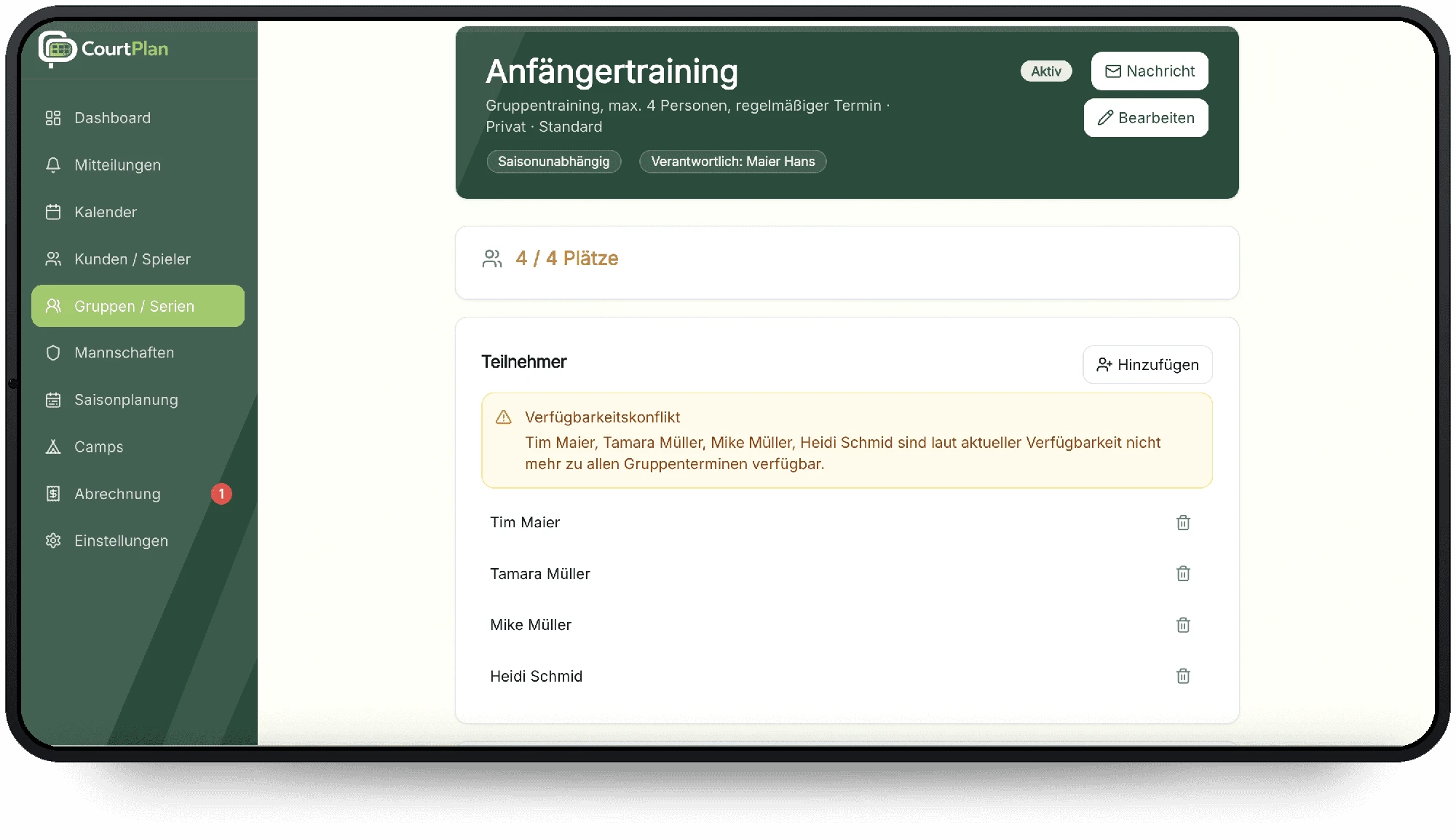The height and width of the screenshot is (839, 1456).
Task: Select Kunden / Spieler menu entry
Action: point(138,259)
